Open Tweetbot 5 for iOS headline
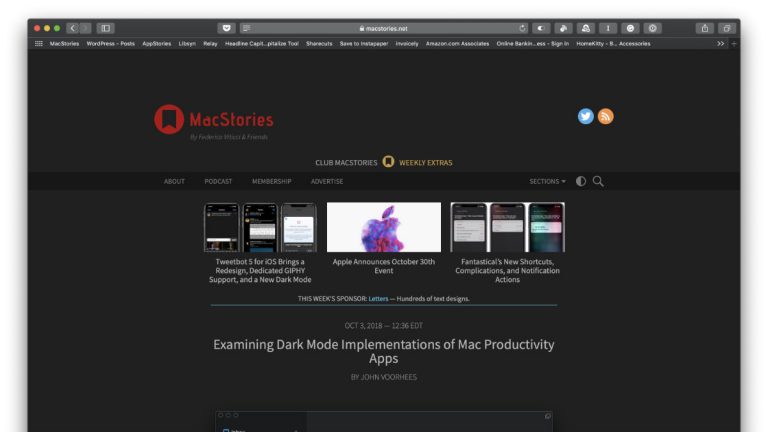Image resolution: width=768 pixels, height=432 pixels. point(260,270)
